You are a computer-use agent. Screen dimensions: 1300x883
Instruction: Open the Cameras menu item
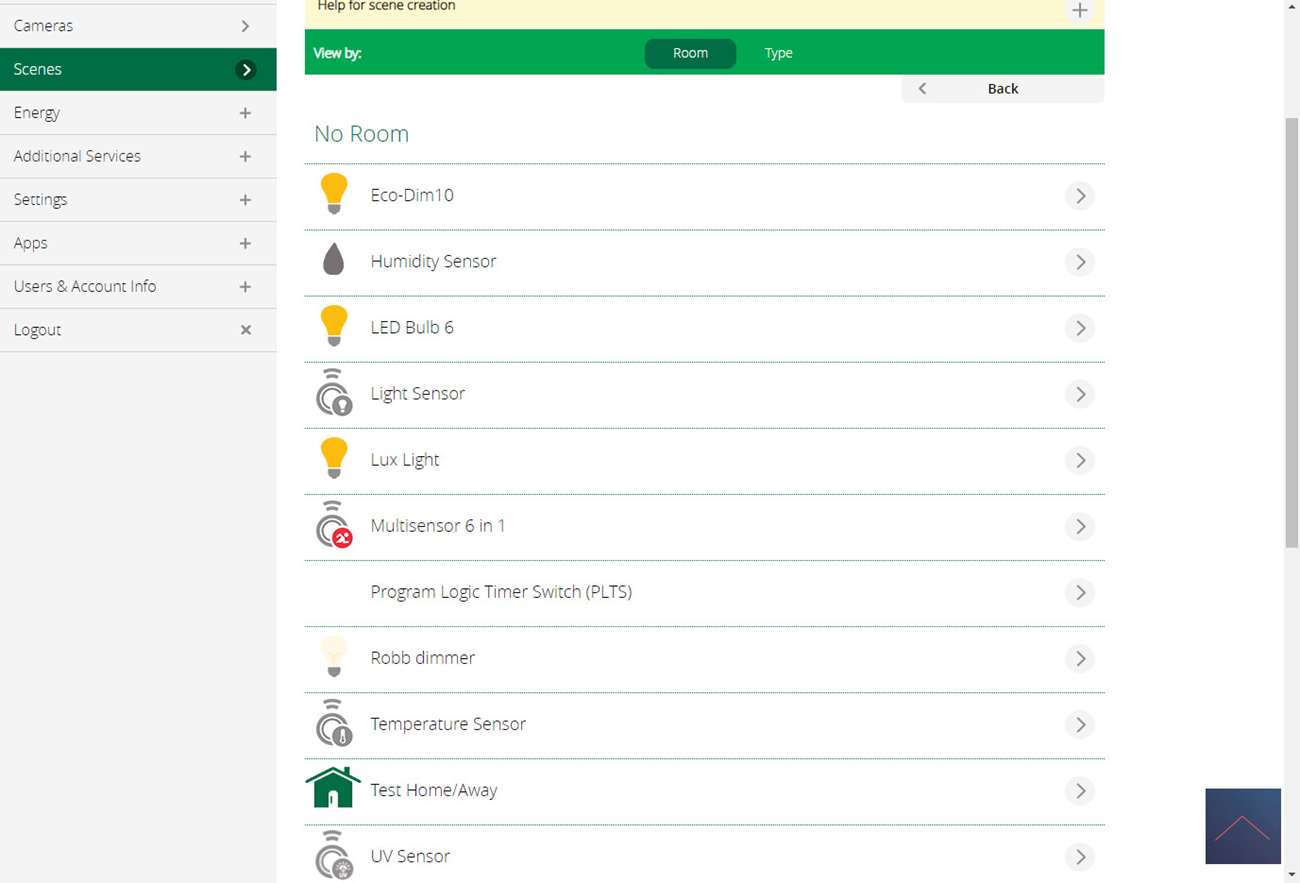click(138, 26)
